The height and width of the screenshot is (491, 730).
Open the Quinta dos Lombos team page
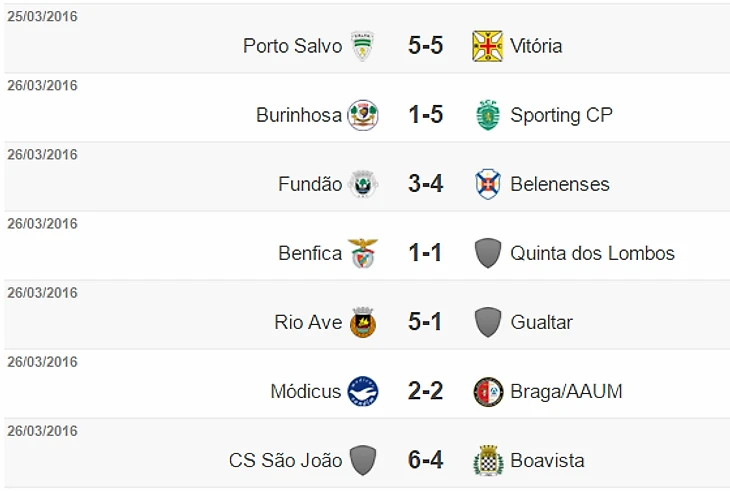point(592,253)
